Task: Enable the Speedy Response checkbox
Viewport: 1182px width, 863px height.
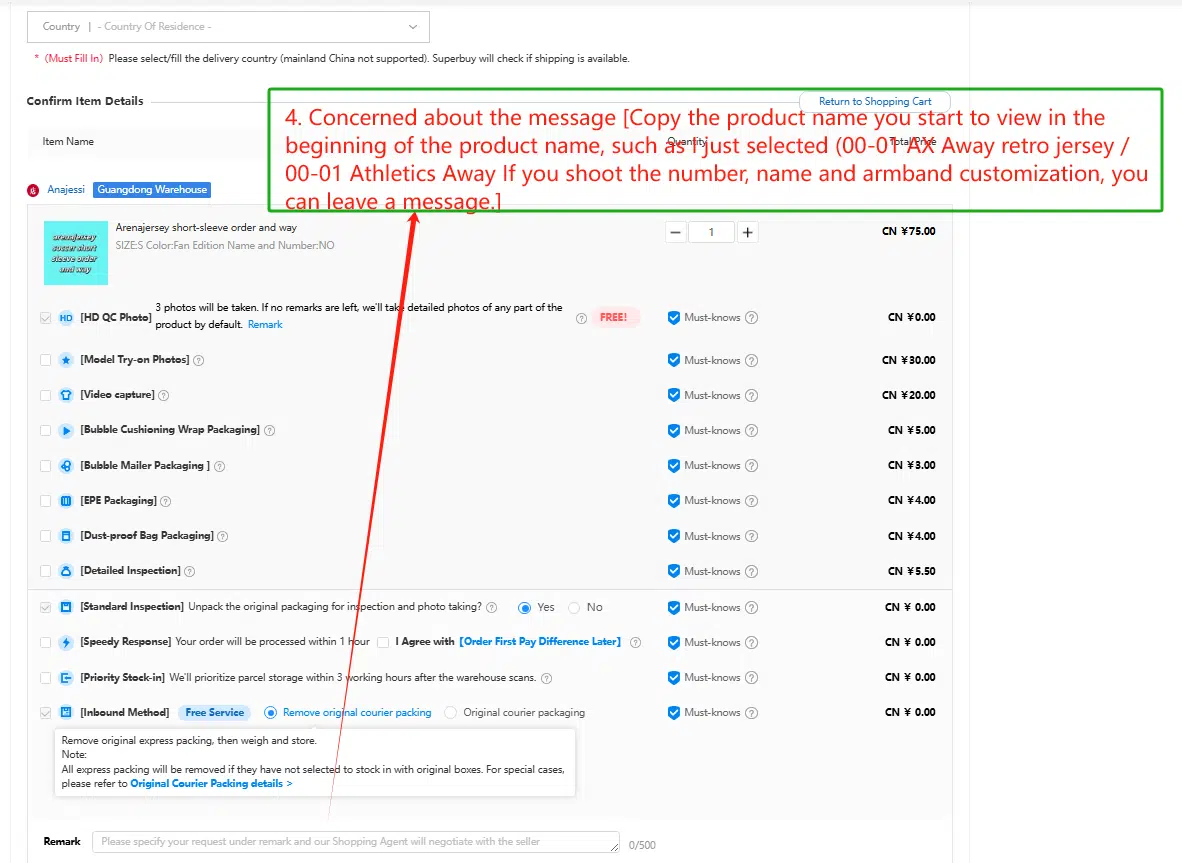Action: point(45,642)
